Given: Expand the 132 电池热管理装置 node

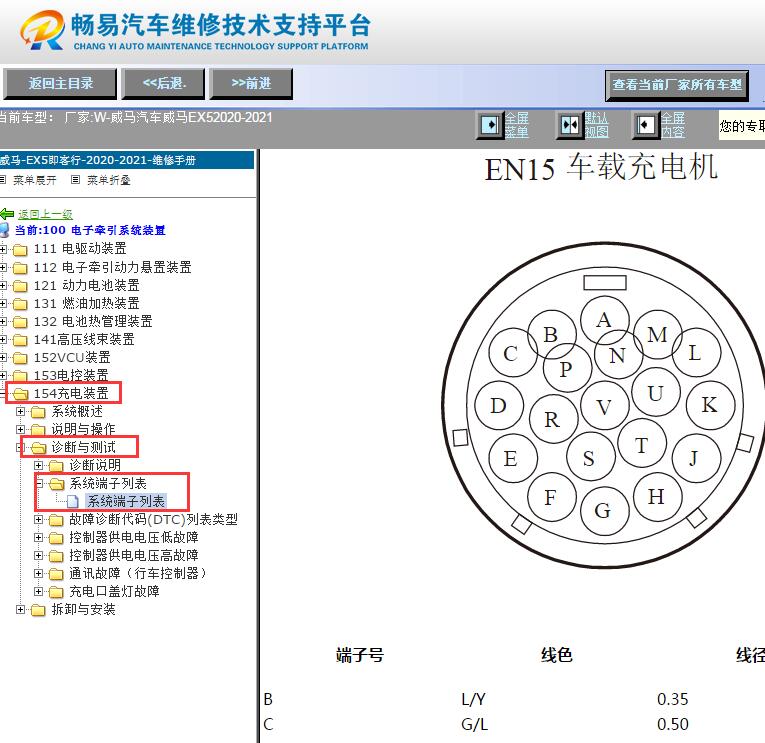Looking at the screenshot, I should pyautogui.click(x=3, y=321).
